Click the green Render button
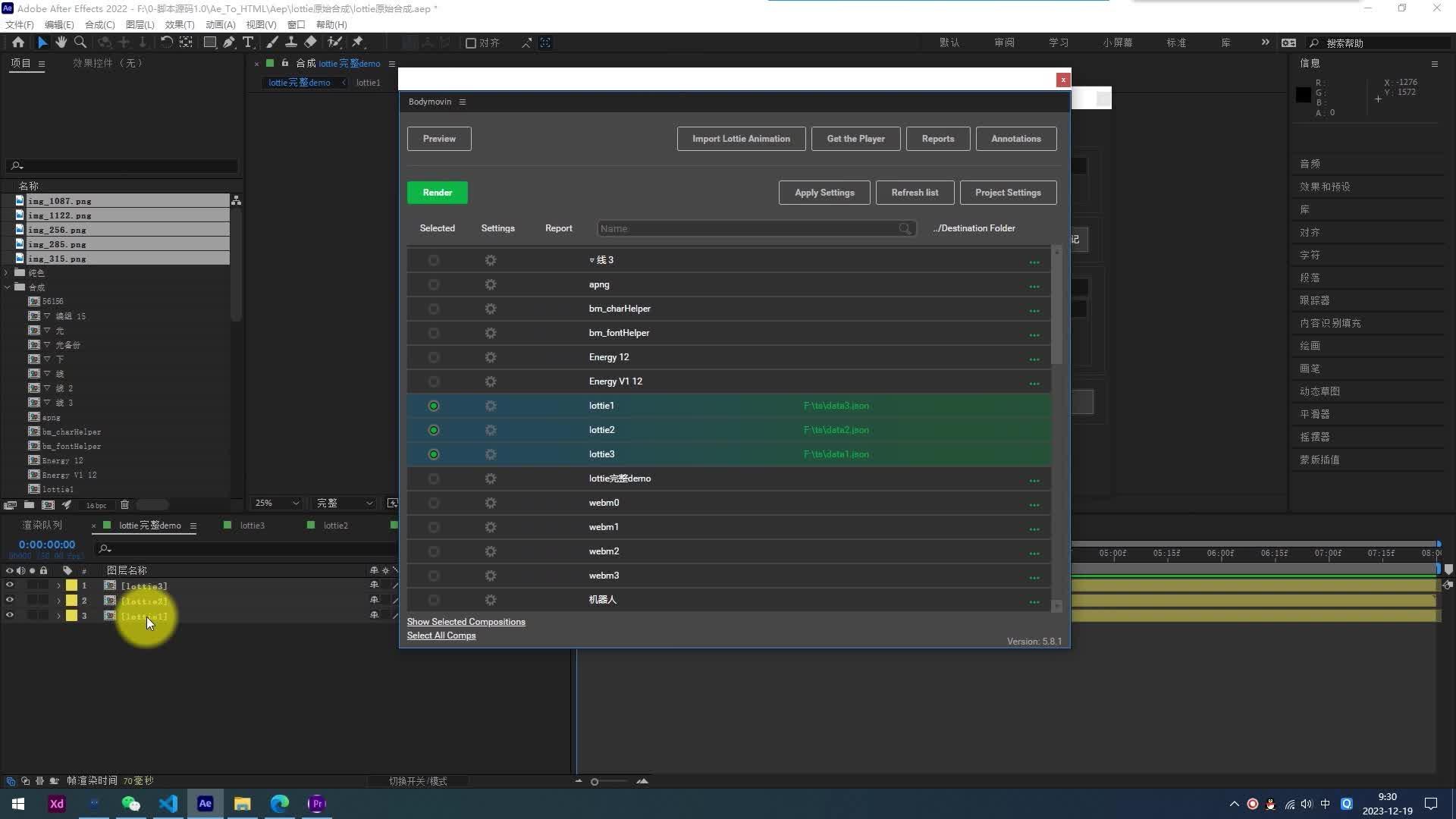 point(437,193)
